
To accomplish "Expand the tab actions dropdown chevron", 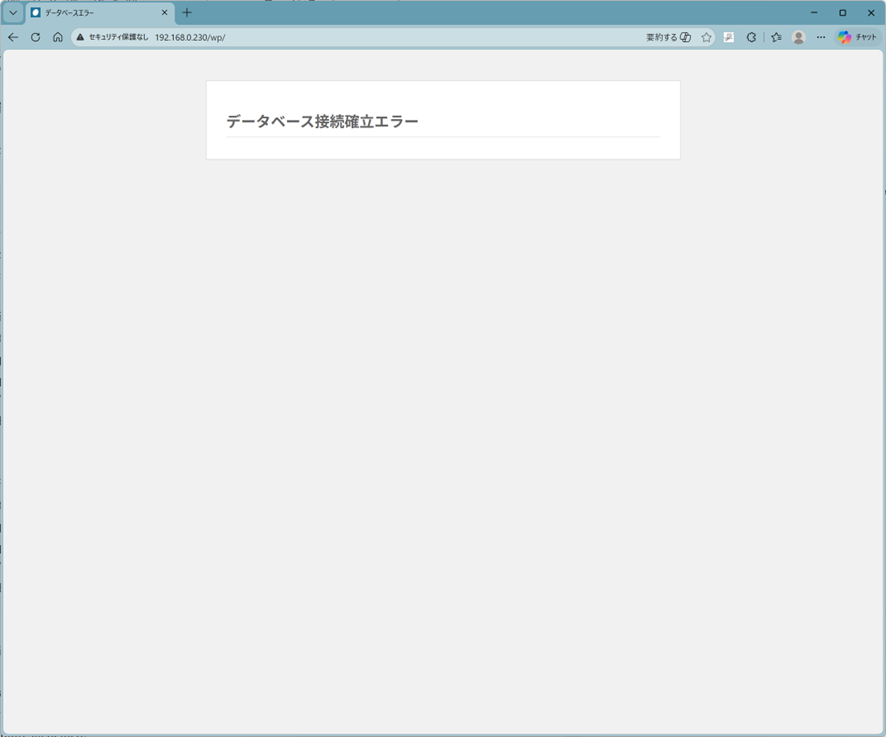I will point(13,13).
